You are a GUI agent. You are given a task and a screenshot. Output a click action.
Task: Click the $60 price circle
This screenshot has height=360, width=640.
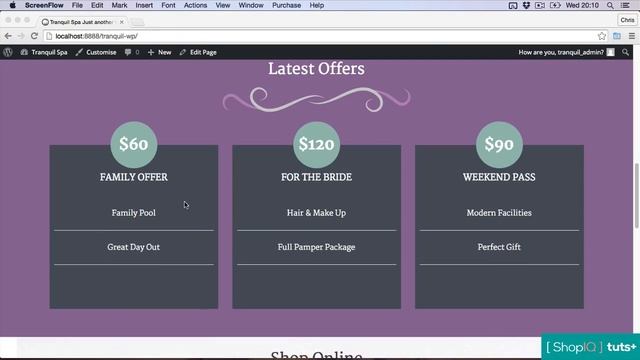[x=134, y=144]
